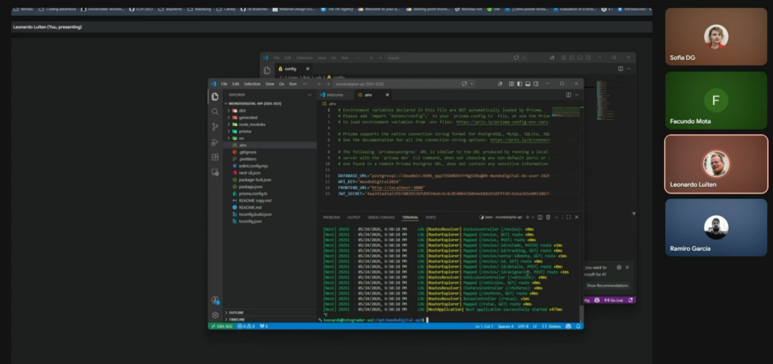
Task: Go forward with the title bar arrow
Action: [327, 84]
